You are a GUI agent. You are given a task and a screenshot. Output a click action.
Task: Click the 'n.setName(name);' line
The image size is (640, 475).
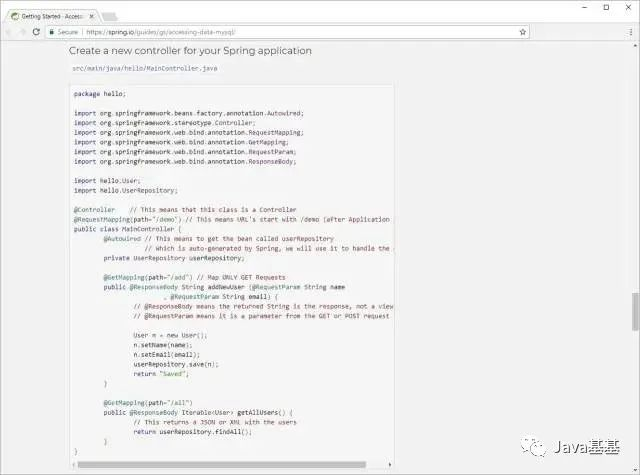163,345
